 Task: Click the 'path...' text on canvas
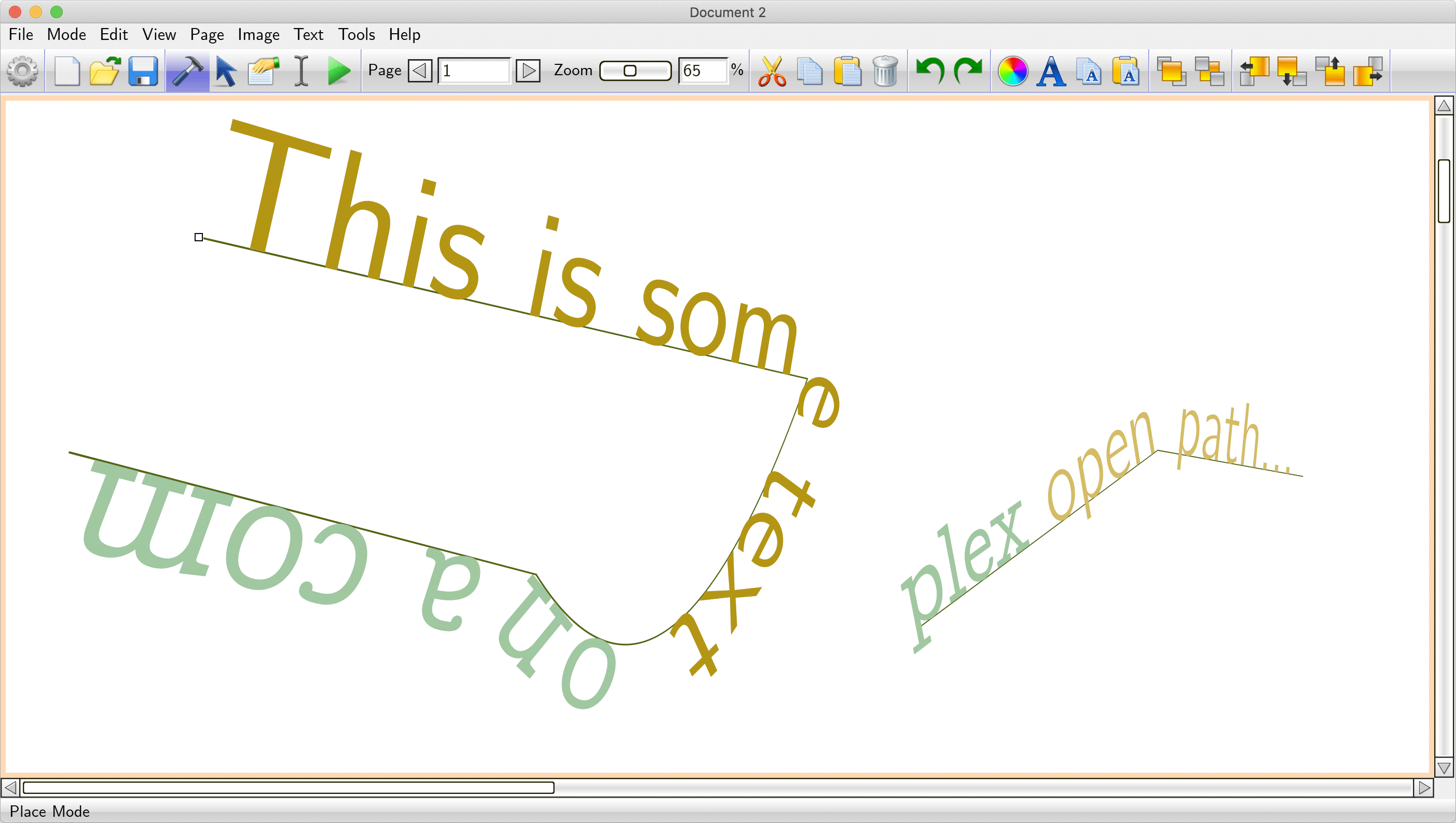point(1233,438)
